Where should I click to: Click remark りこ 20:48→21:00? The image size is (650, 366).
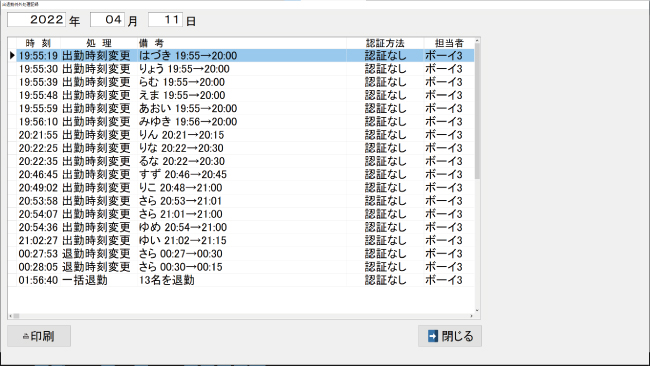click(180, 188)
